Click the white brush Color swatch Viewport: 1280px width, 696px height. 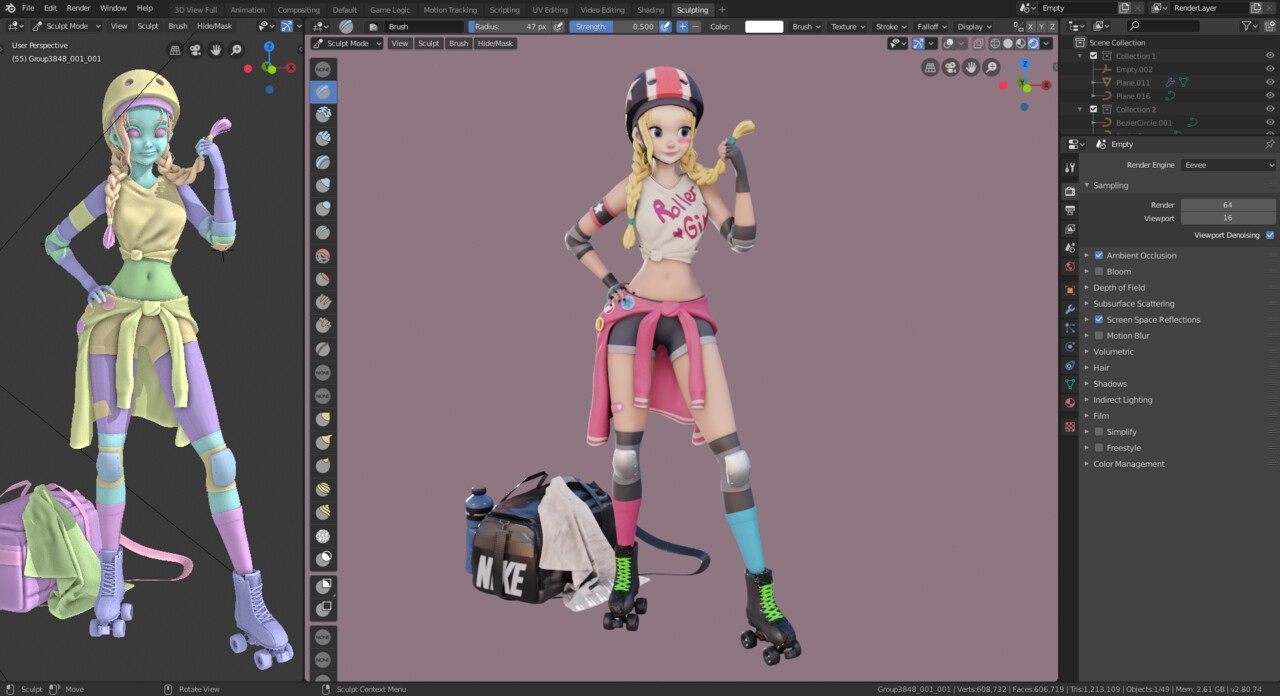point(764,27)
